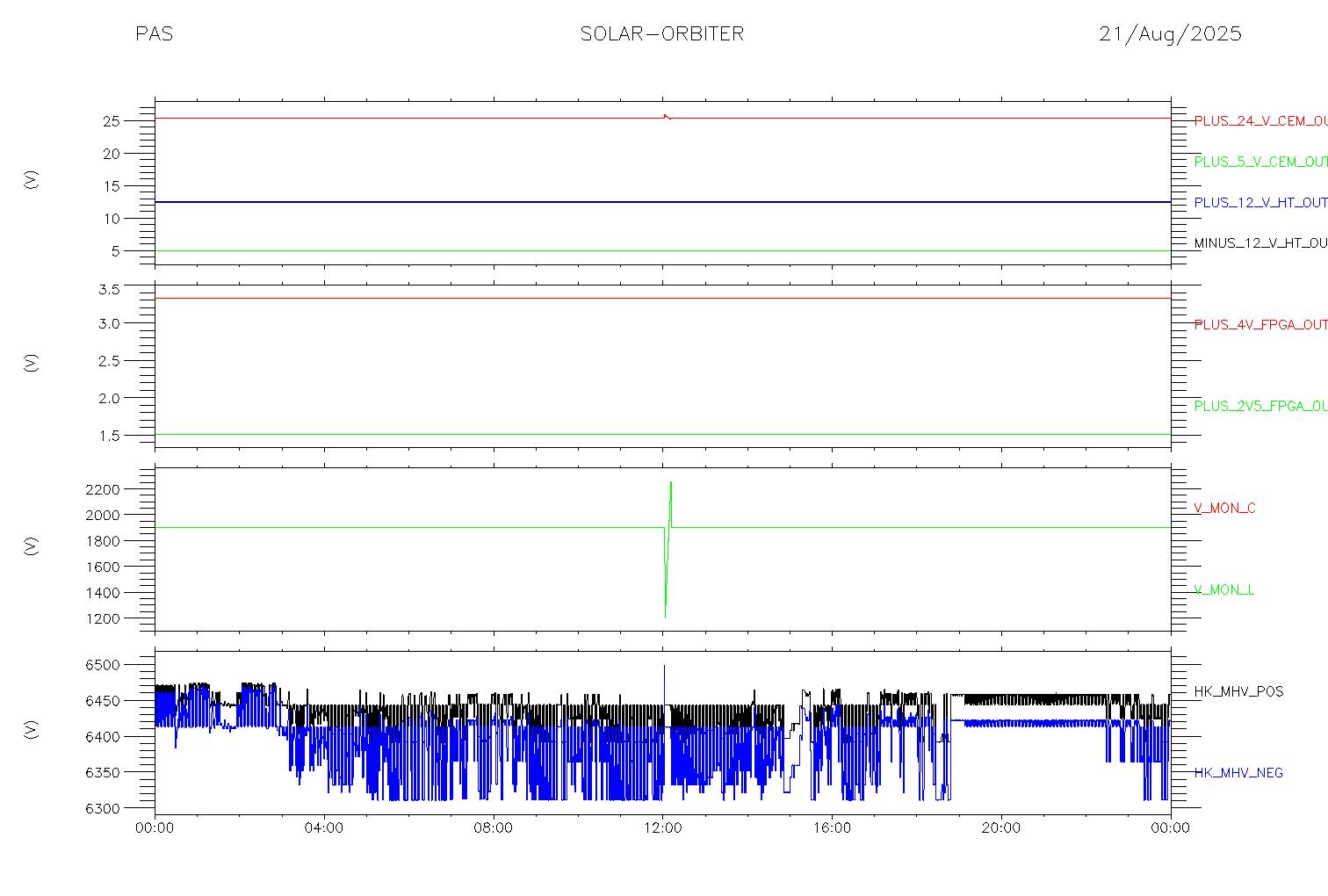The width and height of the screenshot is (1328, 896).
Task: Click the 16:00 time axis label
Action: [832, 828]
